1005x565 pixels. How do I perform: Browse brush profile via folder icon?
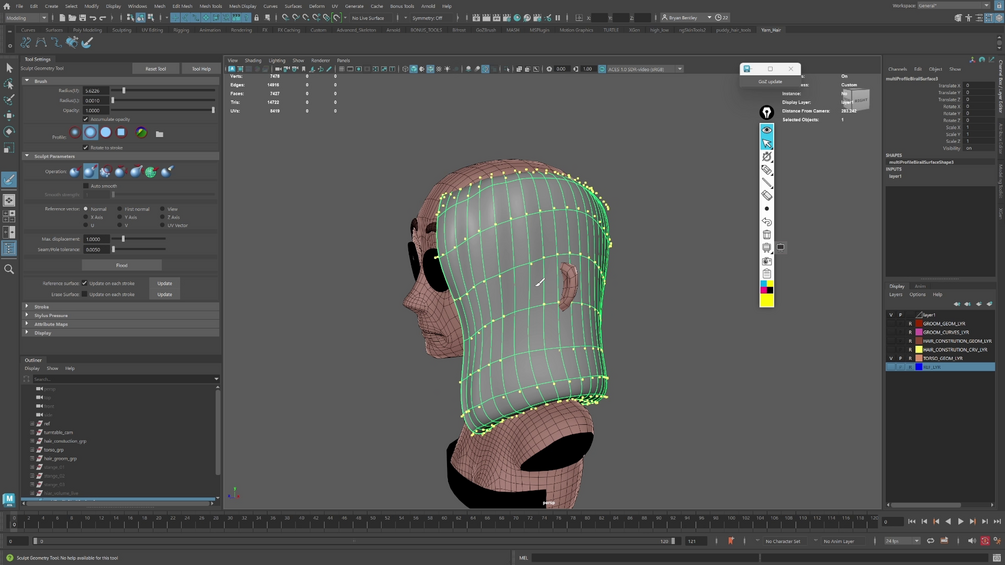click(x=160, y=134)
